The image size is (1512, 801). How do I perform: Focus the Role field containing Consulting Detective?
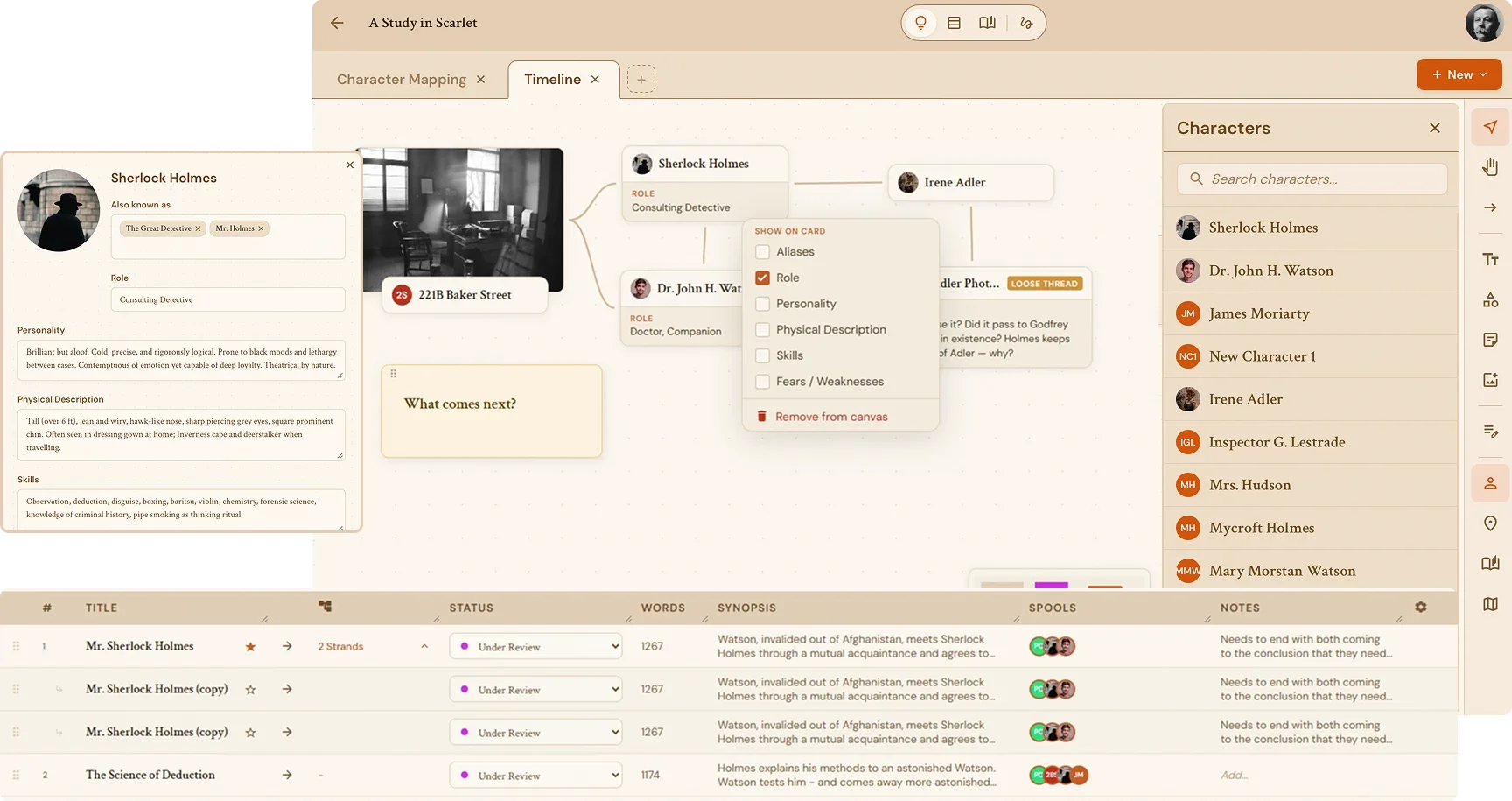(227, 299)
